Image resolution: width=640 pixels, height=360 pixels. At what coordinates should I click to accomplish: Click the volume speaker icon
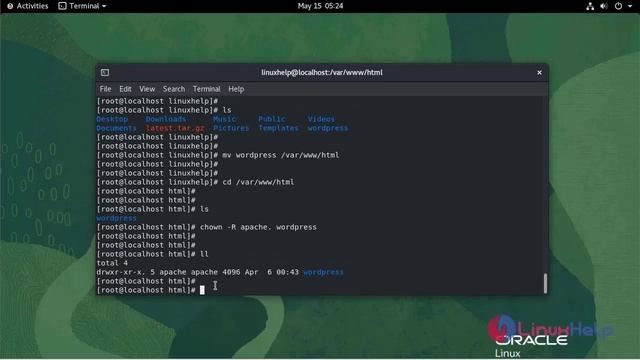pos(604,6)
